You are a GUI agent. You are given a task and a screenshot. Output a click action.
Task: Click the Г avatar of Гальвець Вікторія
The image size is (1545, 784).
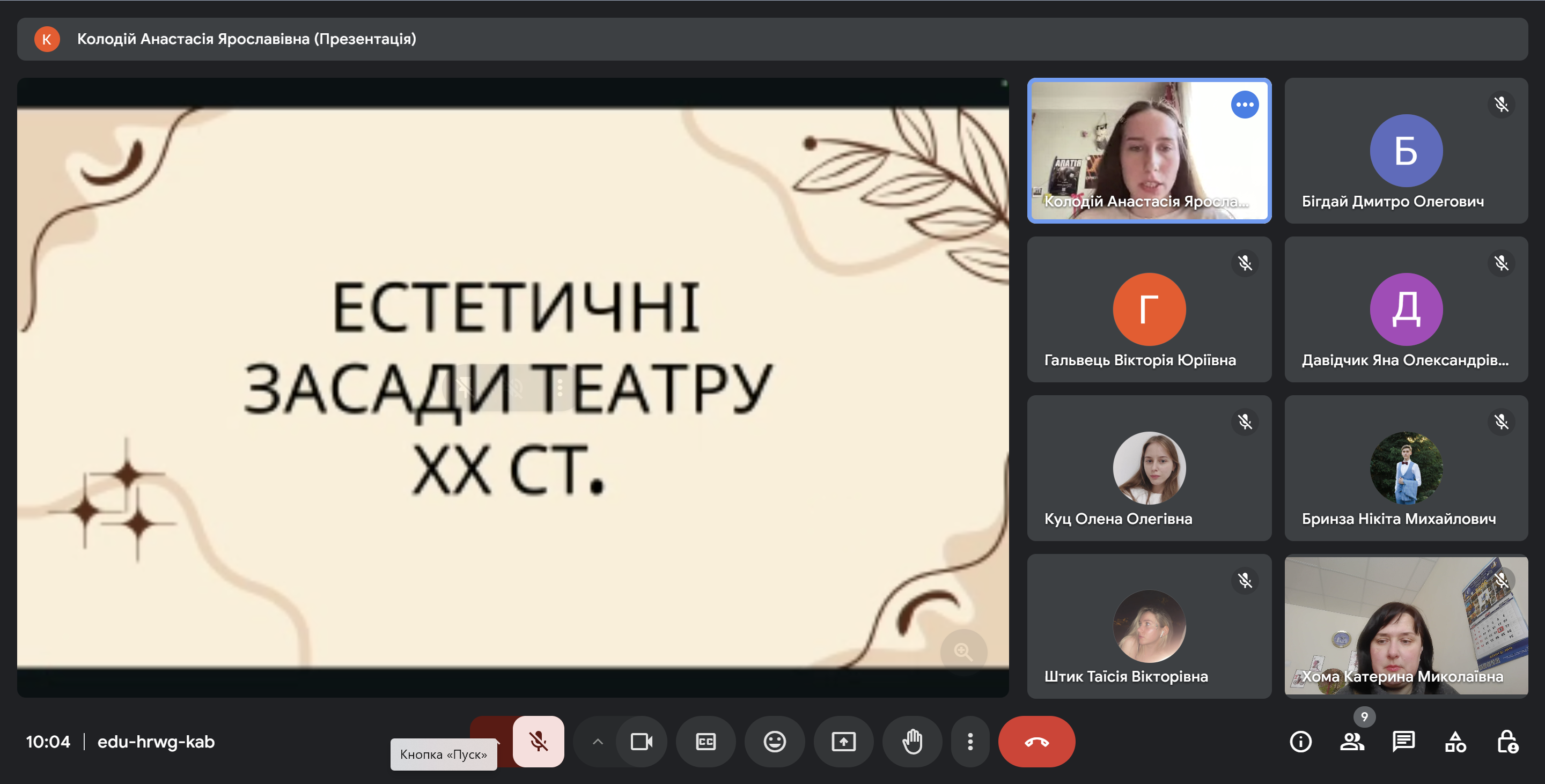[x=1149, y=309]
